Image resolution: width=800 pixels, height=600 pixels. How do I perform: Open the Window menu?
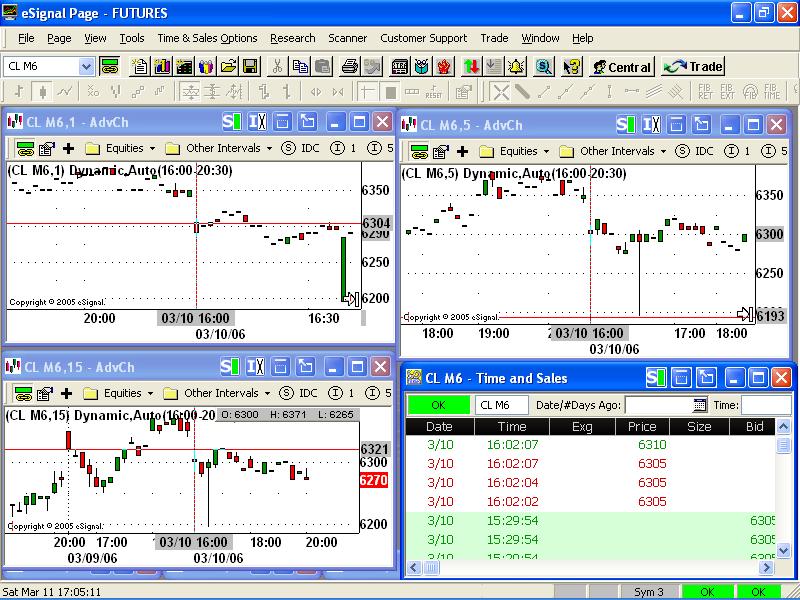tap(540, 38)
